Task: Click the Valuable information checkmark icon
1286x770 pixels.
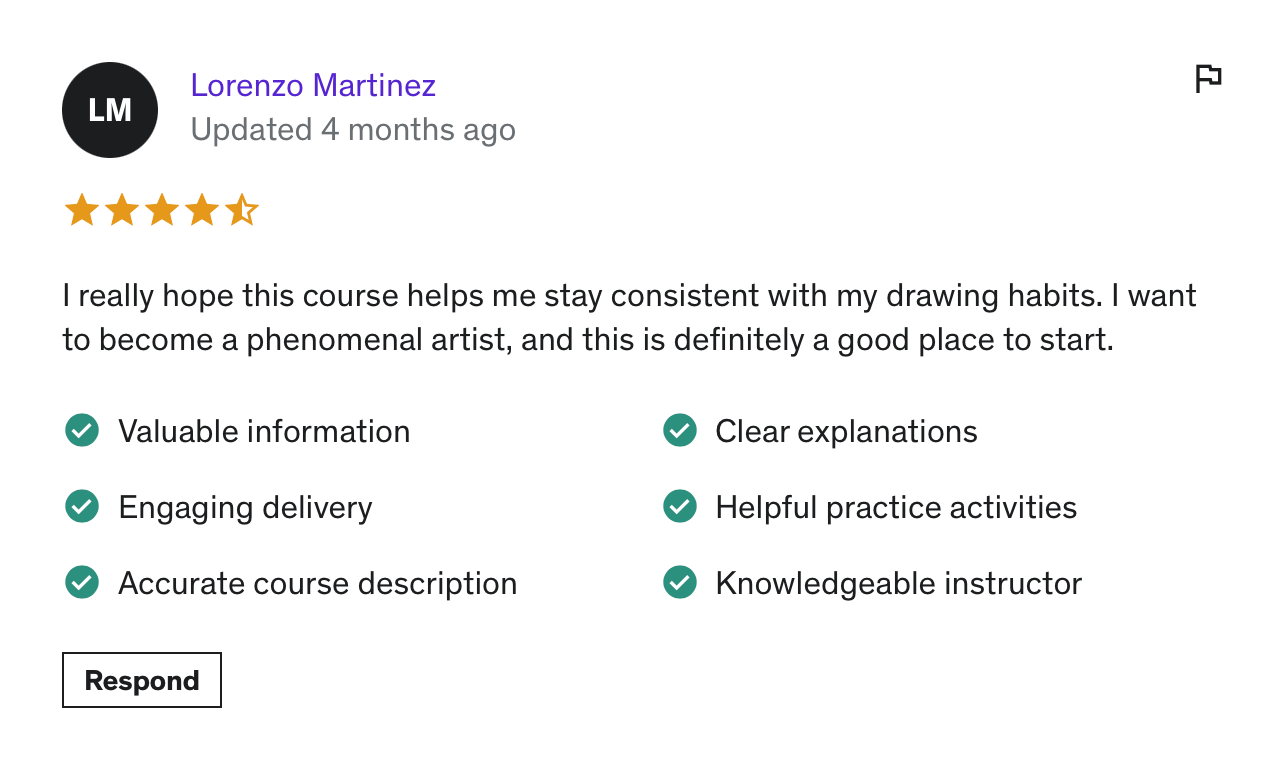Action: click(x=82, y=431)
